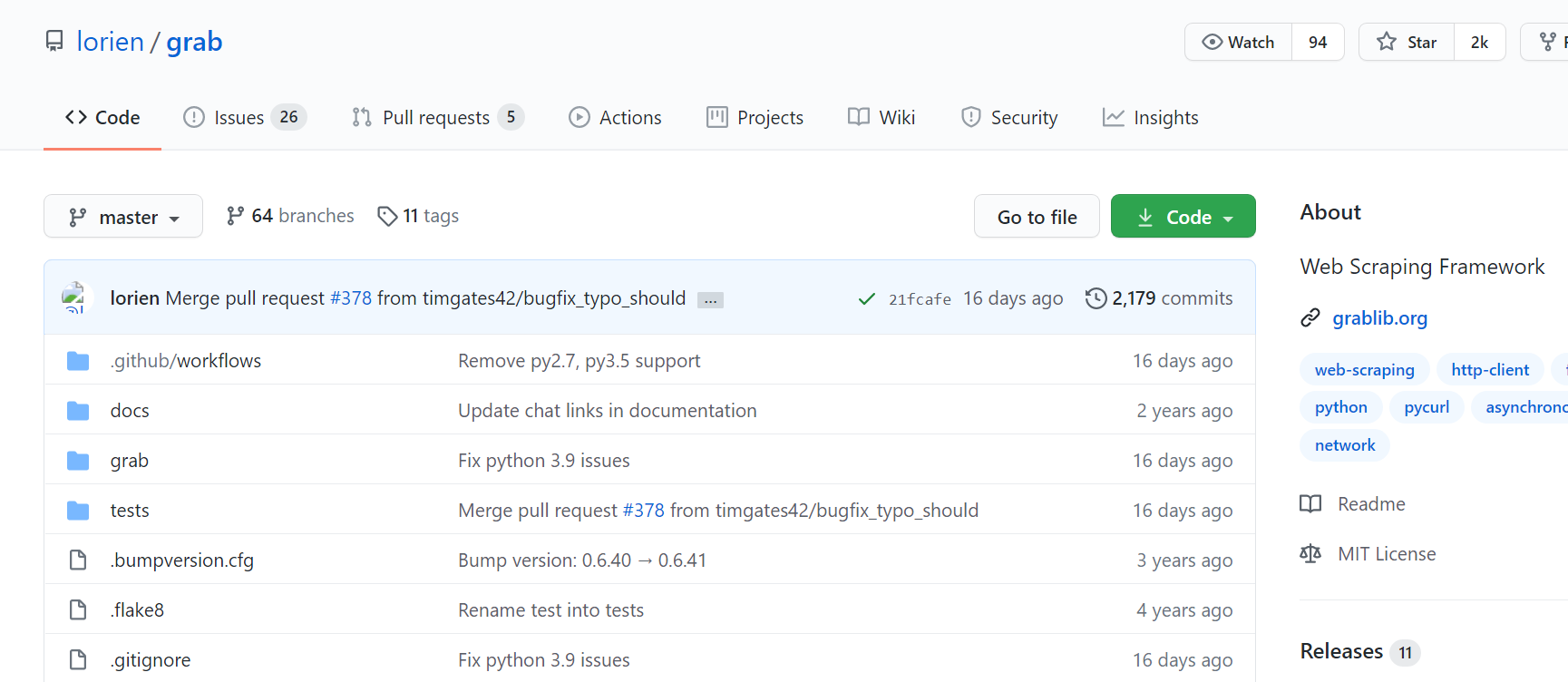Expand the green Code download dropdown
Viewport: 1568px width, 682px height.
pyautogui.click(x=1183, y=217)
